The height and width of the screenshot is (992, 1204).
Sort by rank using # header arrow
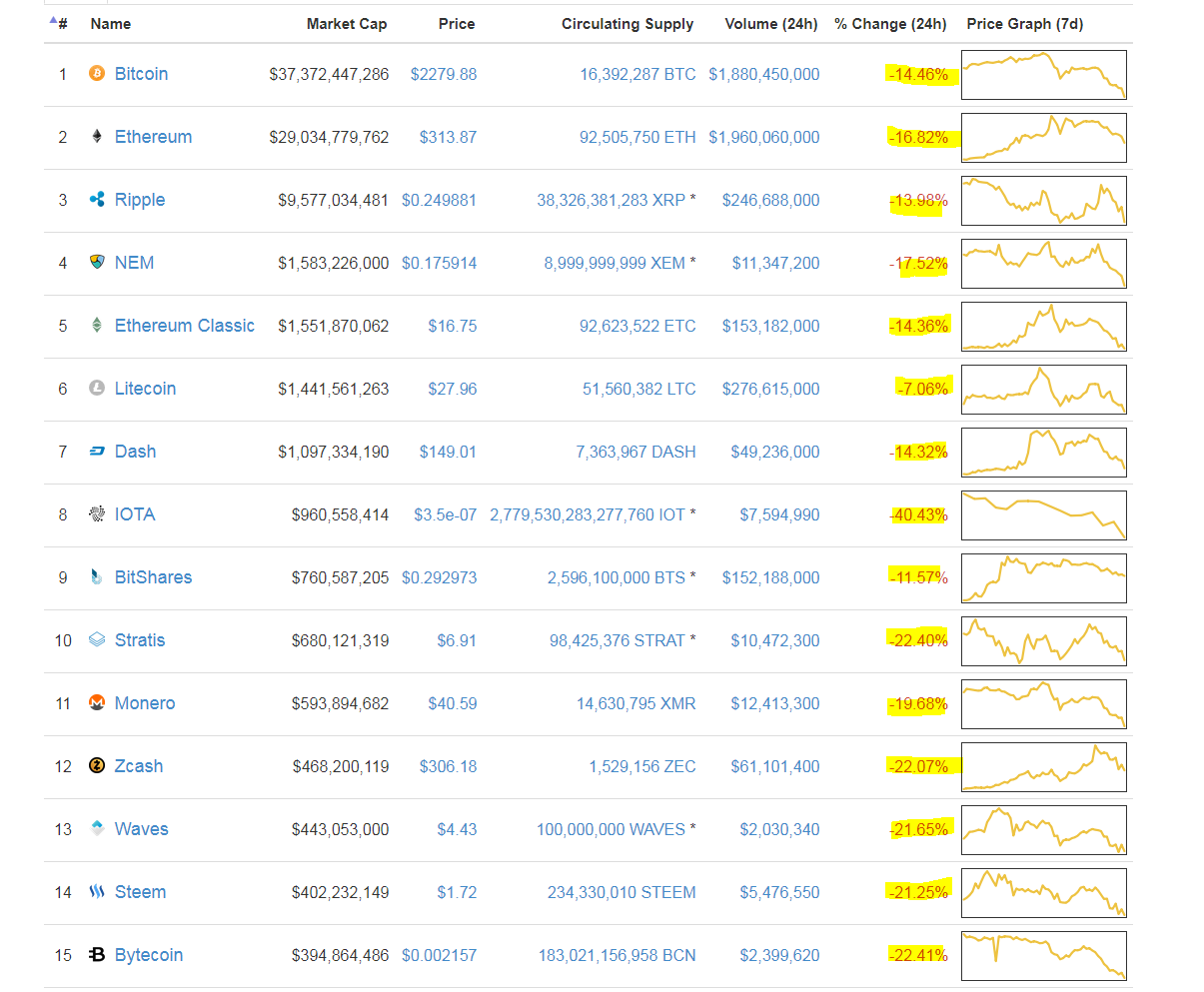click(58, 23)
